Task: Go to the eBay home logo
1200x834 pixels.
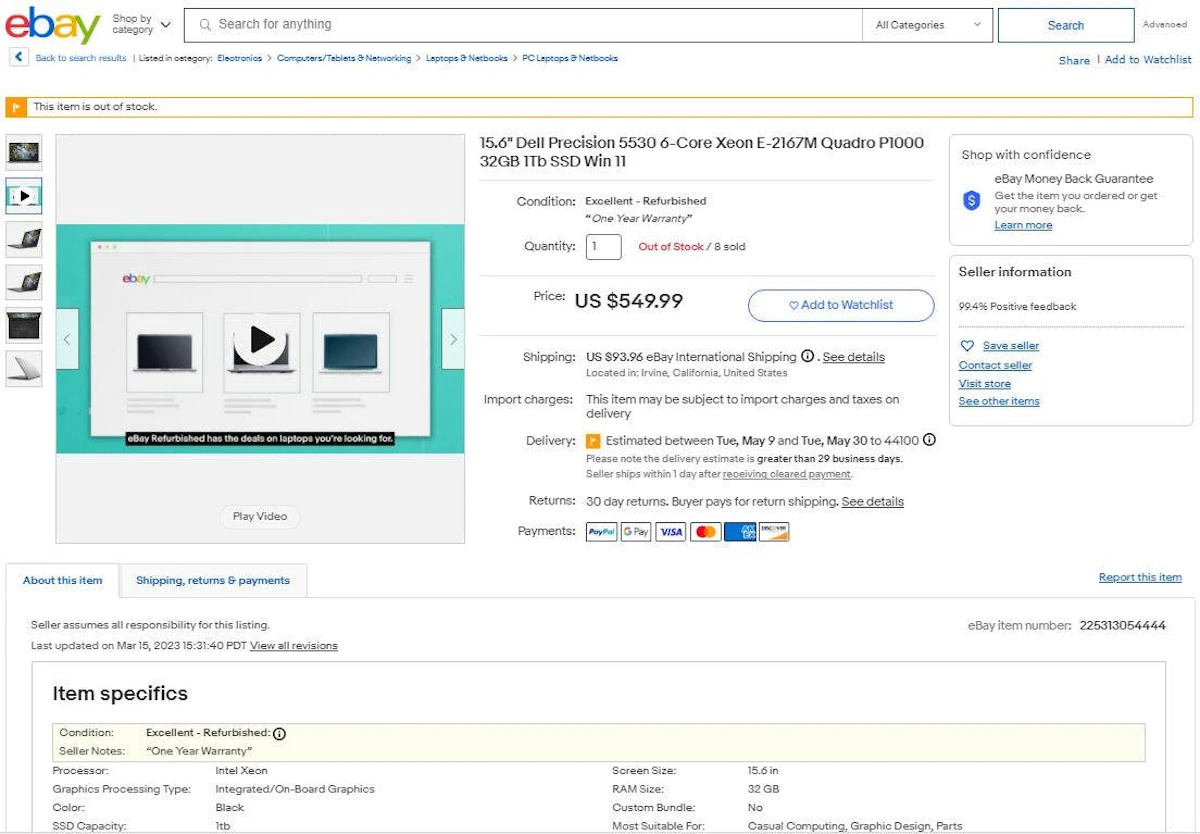Action: coord(52,26)
